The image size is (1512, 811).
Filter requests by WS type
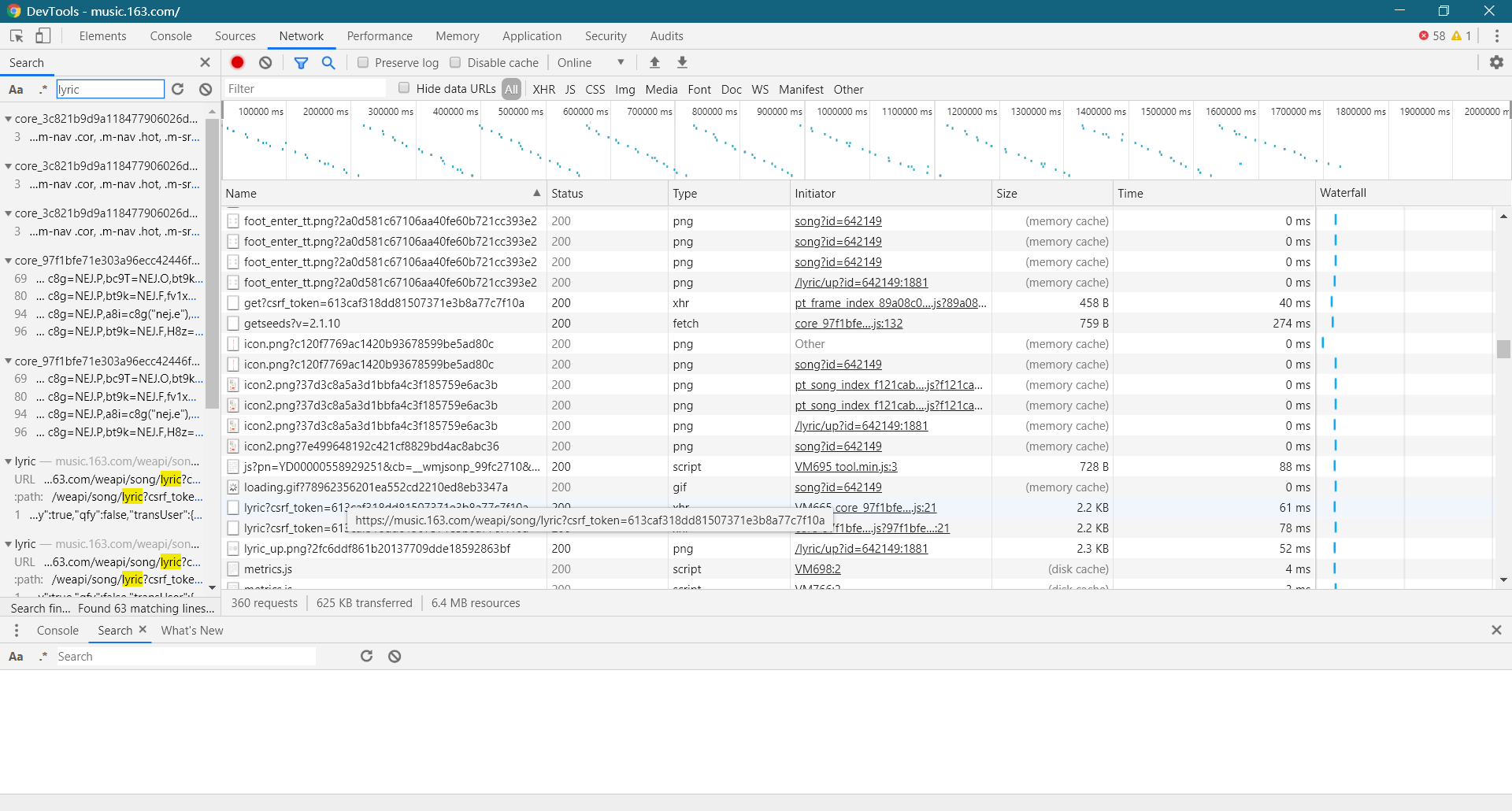760,89
